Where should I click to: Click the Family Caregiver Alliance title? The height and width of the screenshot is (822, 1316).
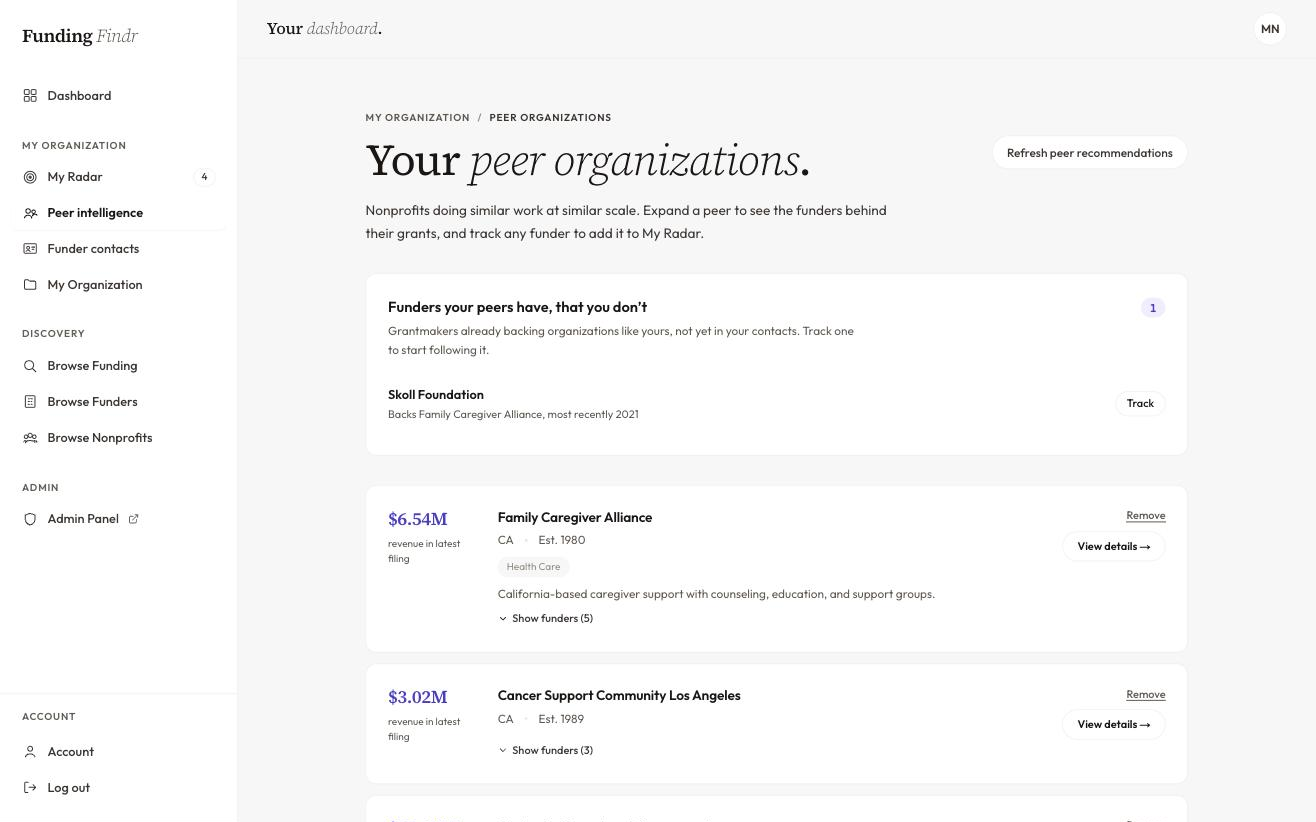(575, 517)
